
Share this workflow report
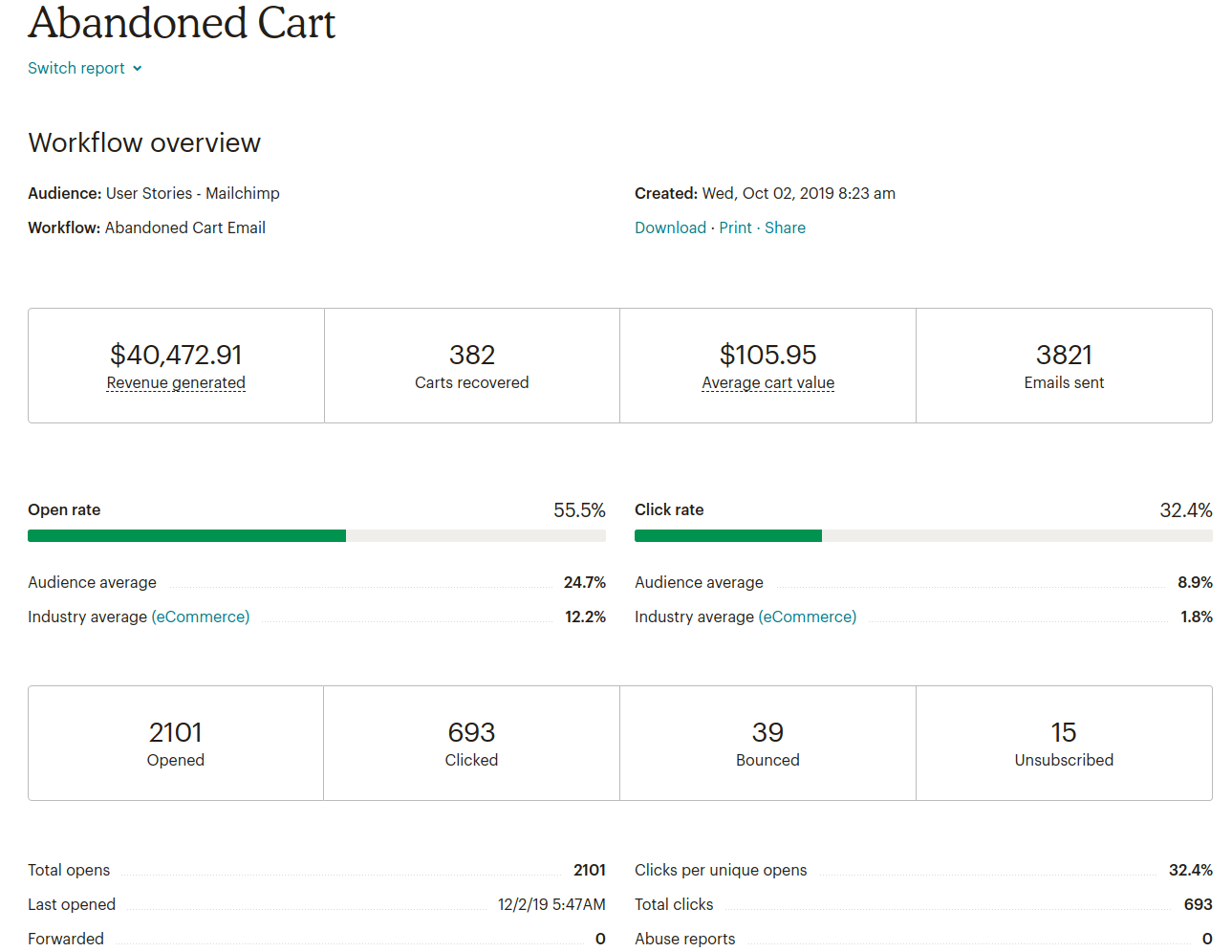coord(785,227)
